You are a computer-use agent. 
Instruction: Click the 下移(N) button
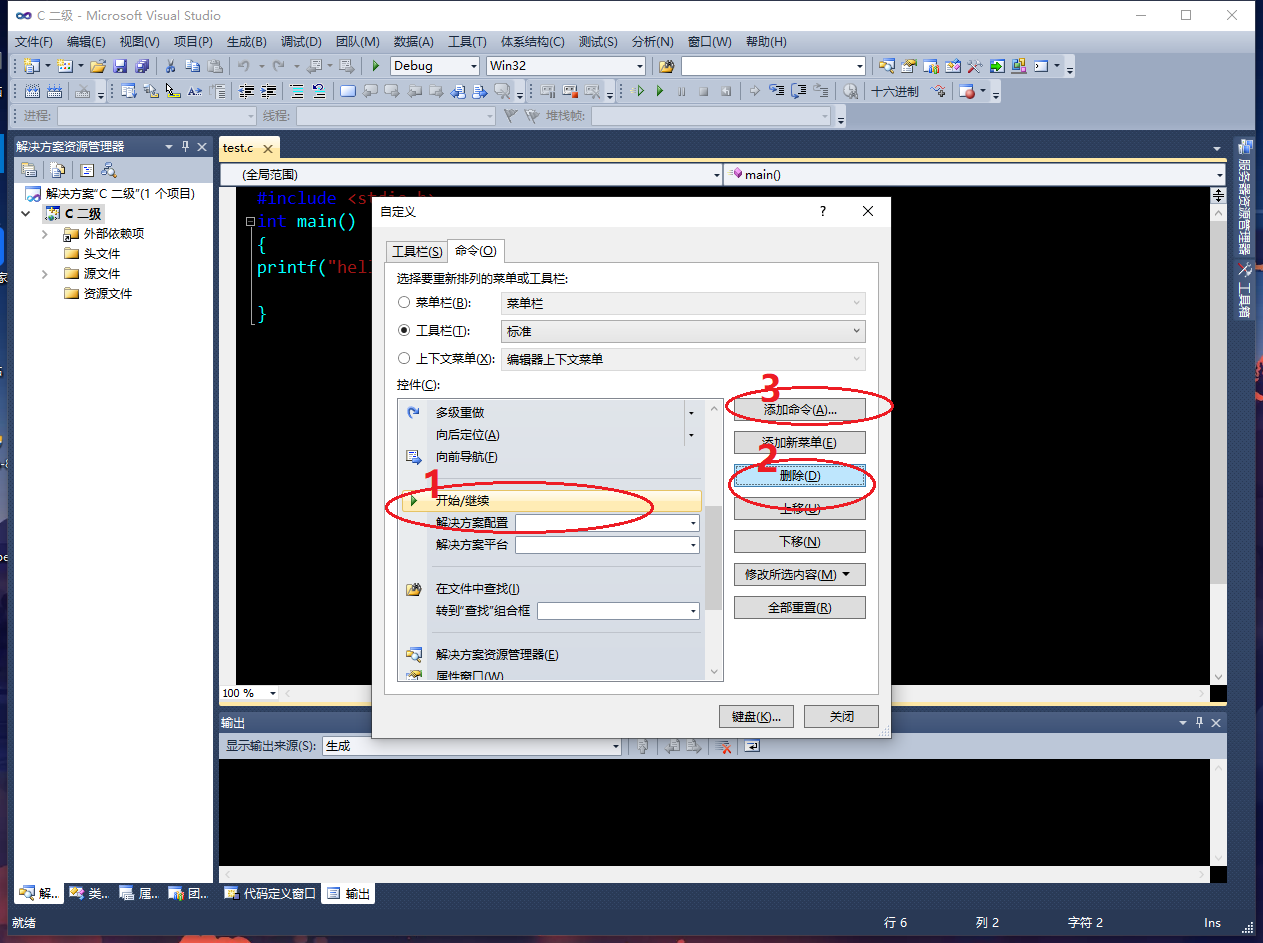point(799,542)
